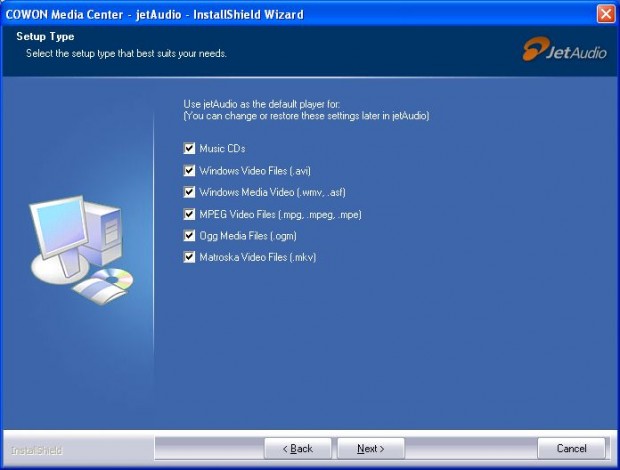This screenshot has width=620, height=470.
Task: Toggle Ogg Media Files (.ogm) checkbox
Action: pyautogui.click(x=189, y=236)
